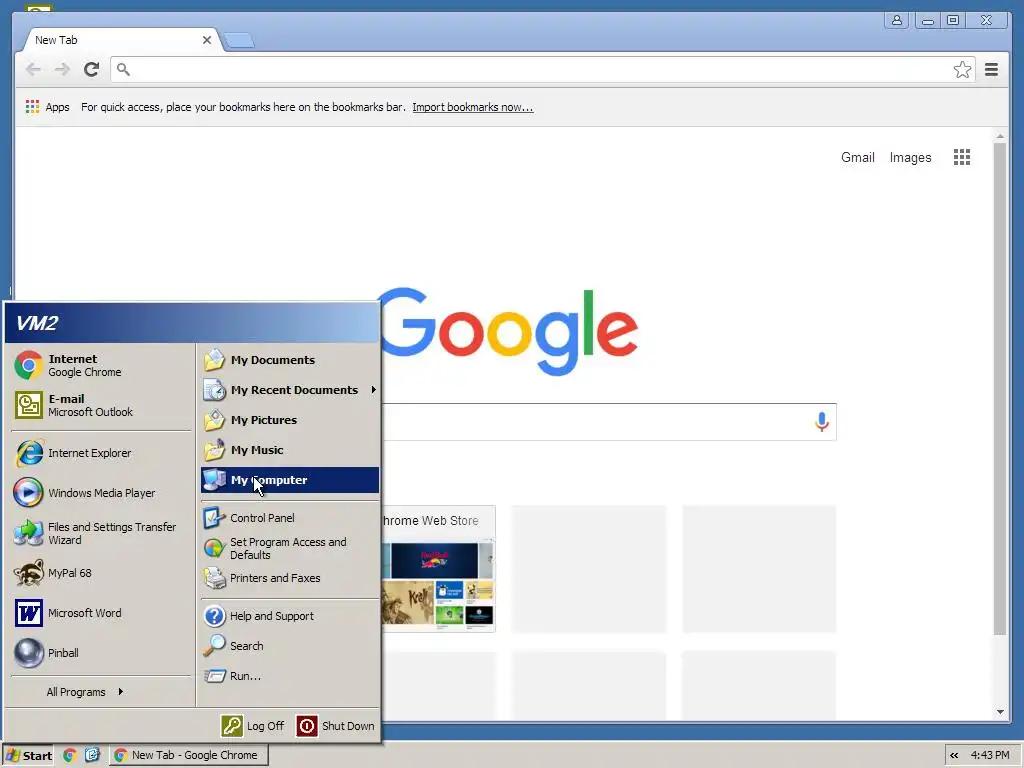Select New Tab - Google Chrome taskbar button
This screenshot has width=1024, height=768.
tap(187, 755)
